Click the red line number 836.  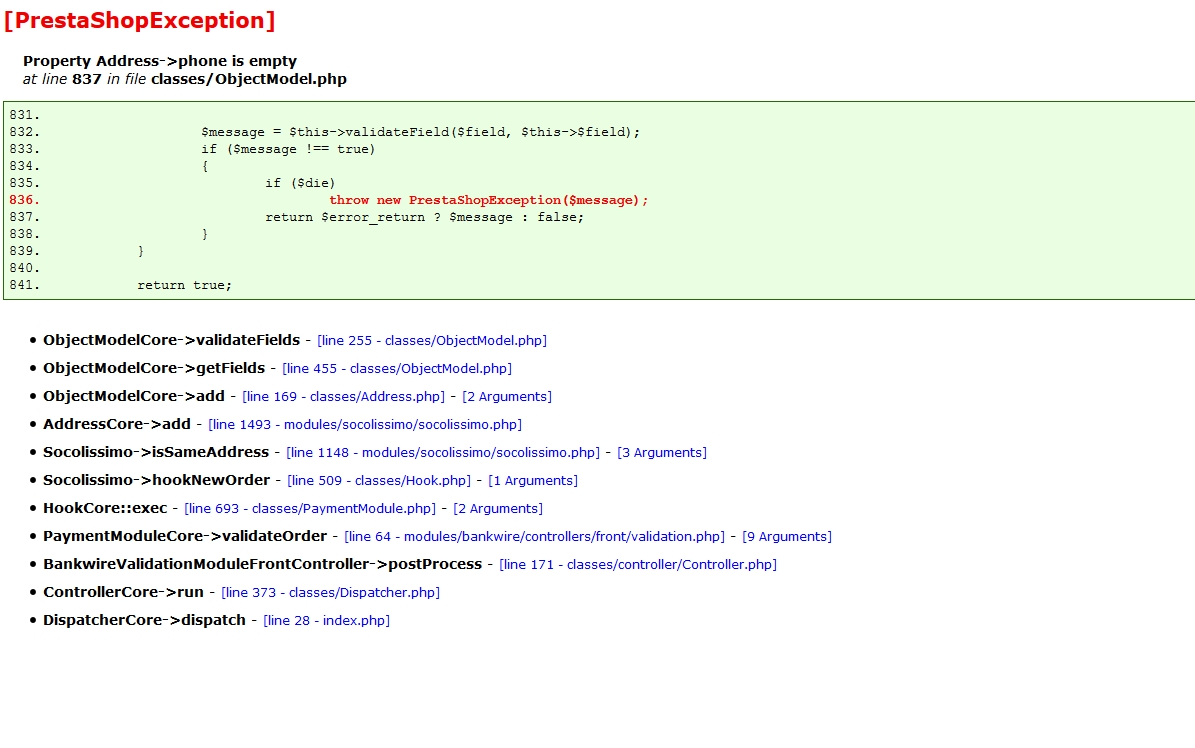click(x=24, y=200)
